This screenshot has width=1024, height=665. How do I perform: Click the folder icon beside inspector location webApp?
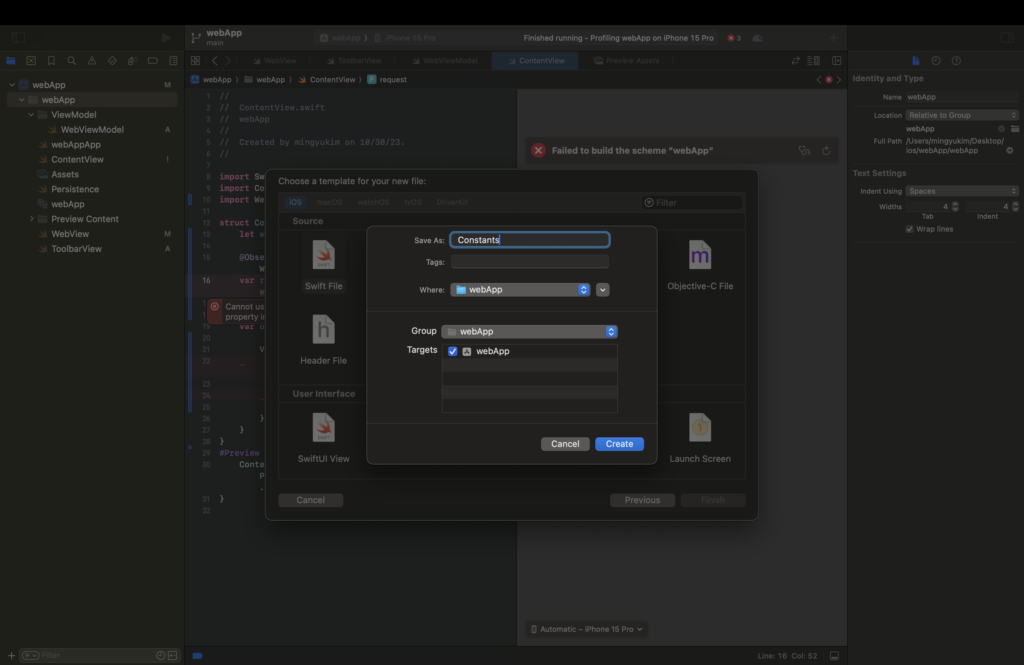[1015, 129]
